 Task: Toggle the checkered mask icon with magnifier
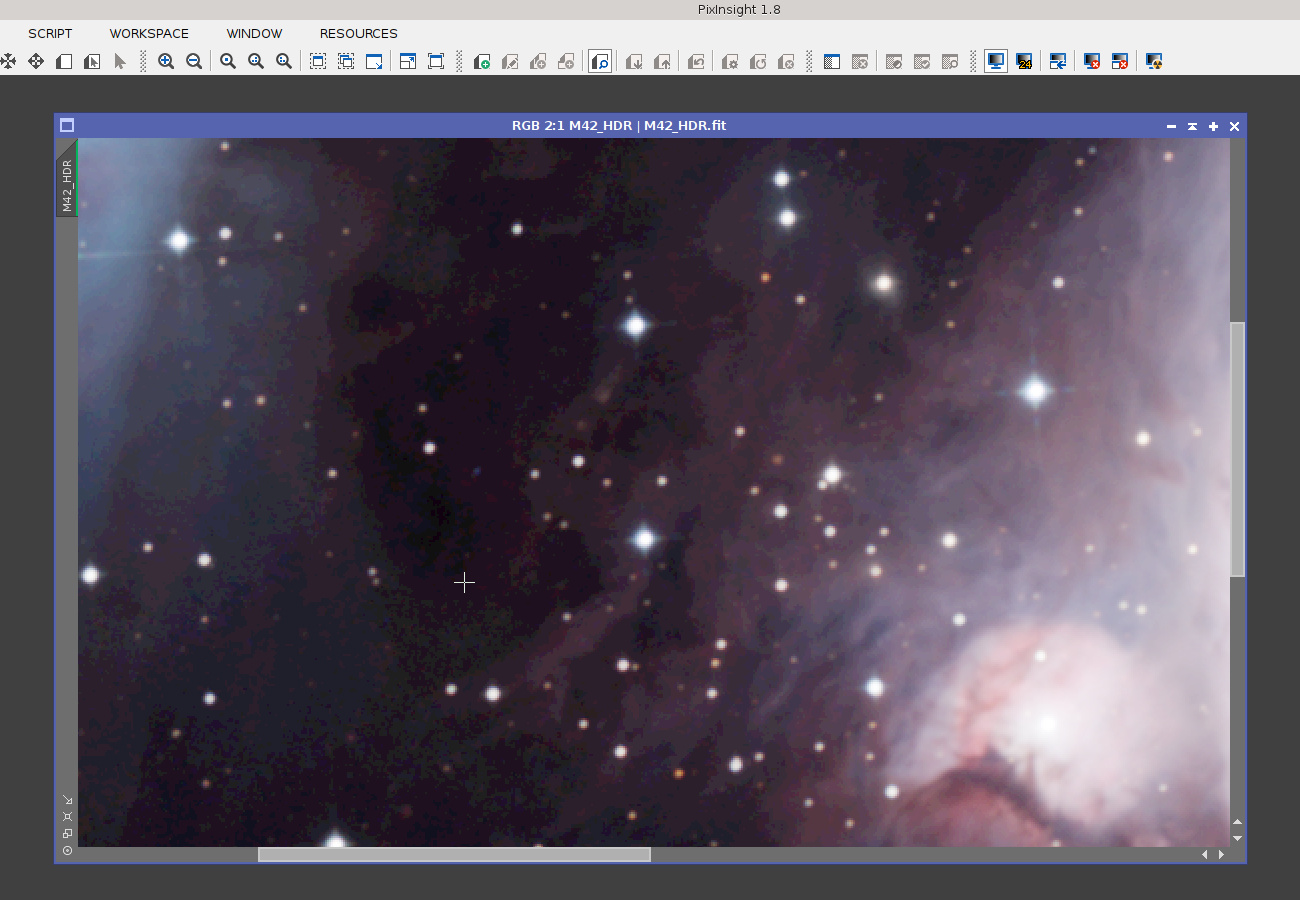coord(950,61)
